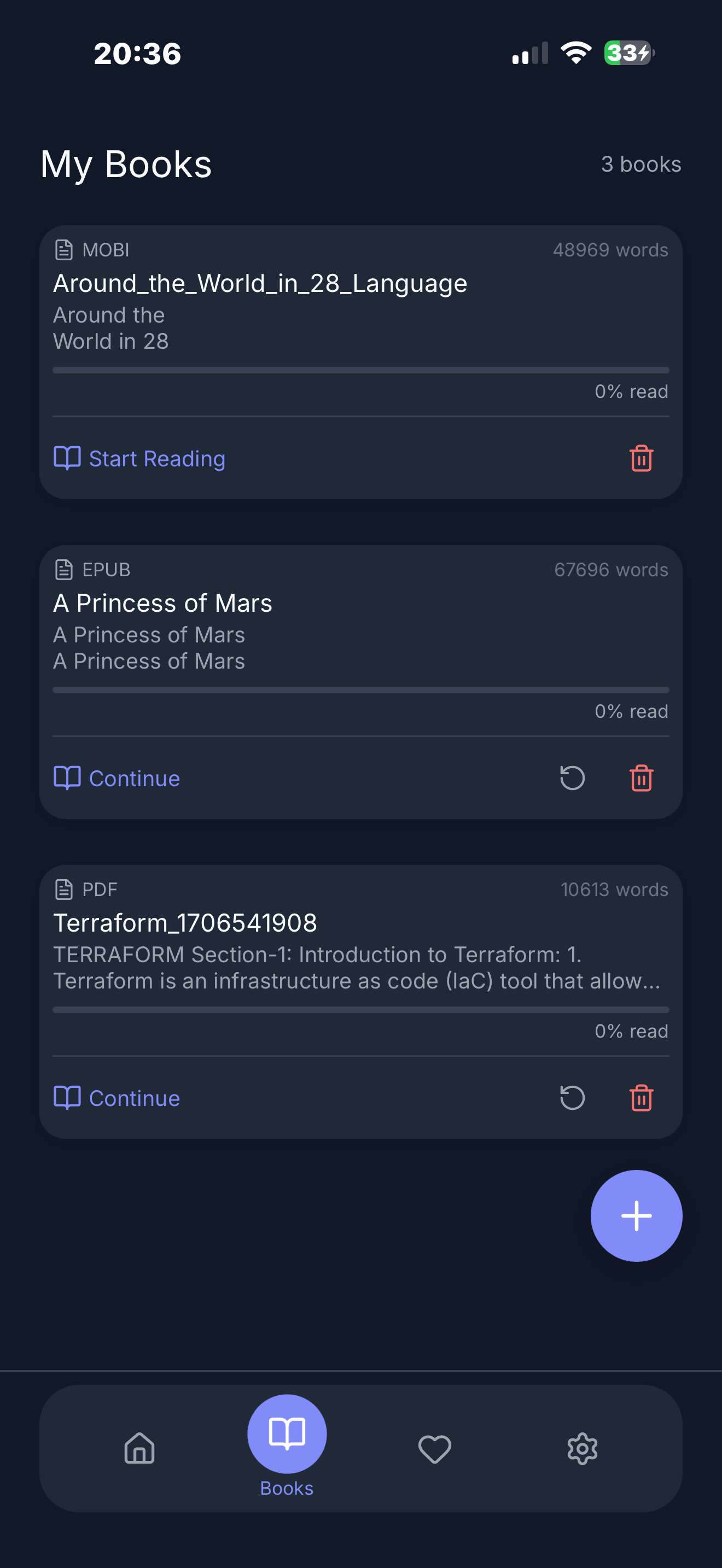The image size is (722, 1568).
Task: Delete Around_the_World_in_28_Language using trash icon
Action: (641, 459)
